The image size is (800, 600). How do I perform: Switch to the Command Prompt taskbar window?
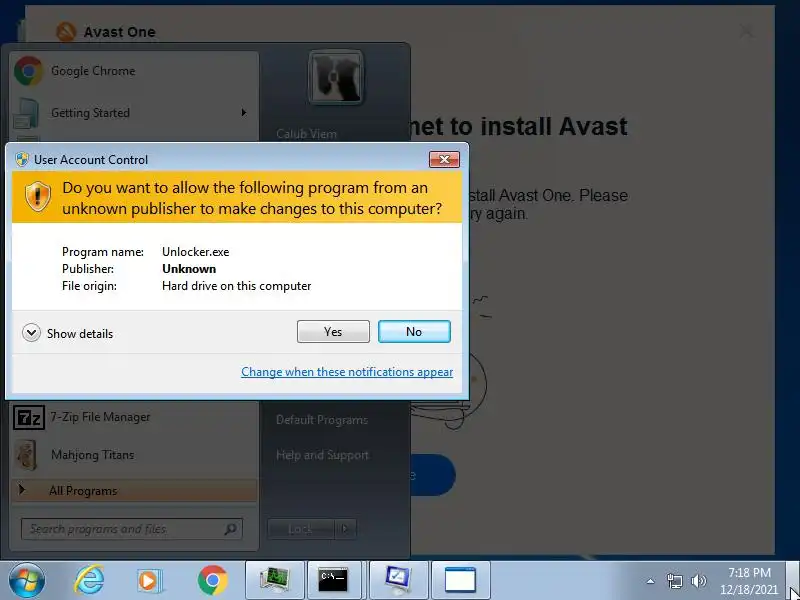coord(335,580)
